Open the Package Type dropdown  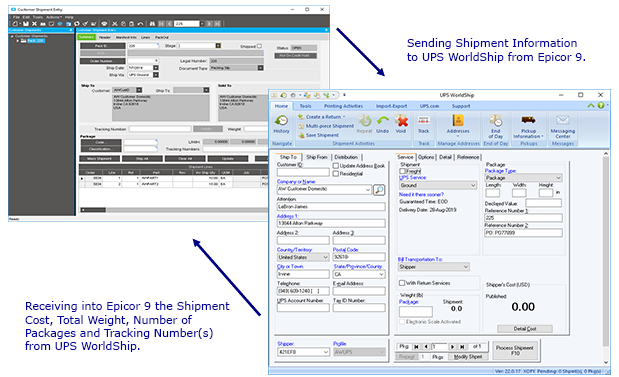pyautogui.click(x=523, y=178)
